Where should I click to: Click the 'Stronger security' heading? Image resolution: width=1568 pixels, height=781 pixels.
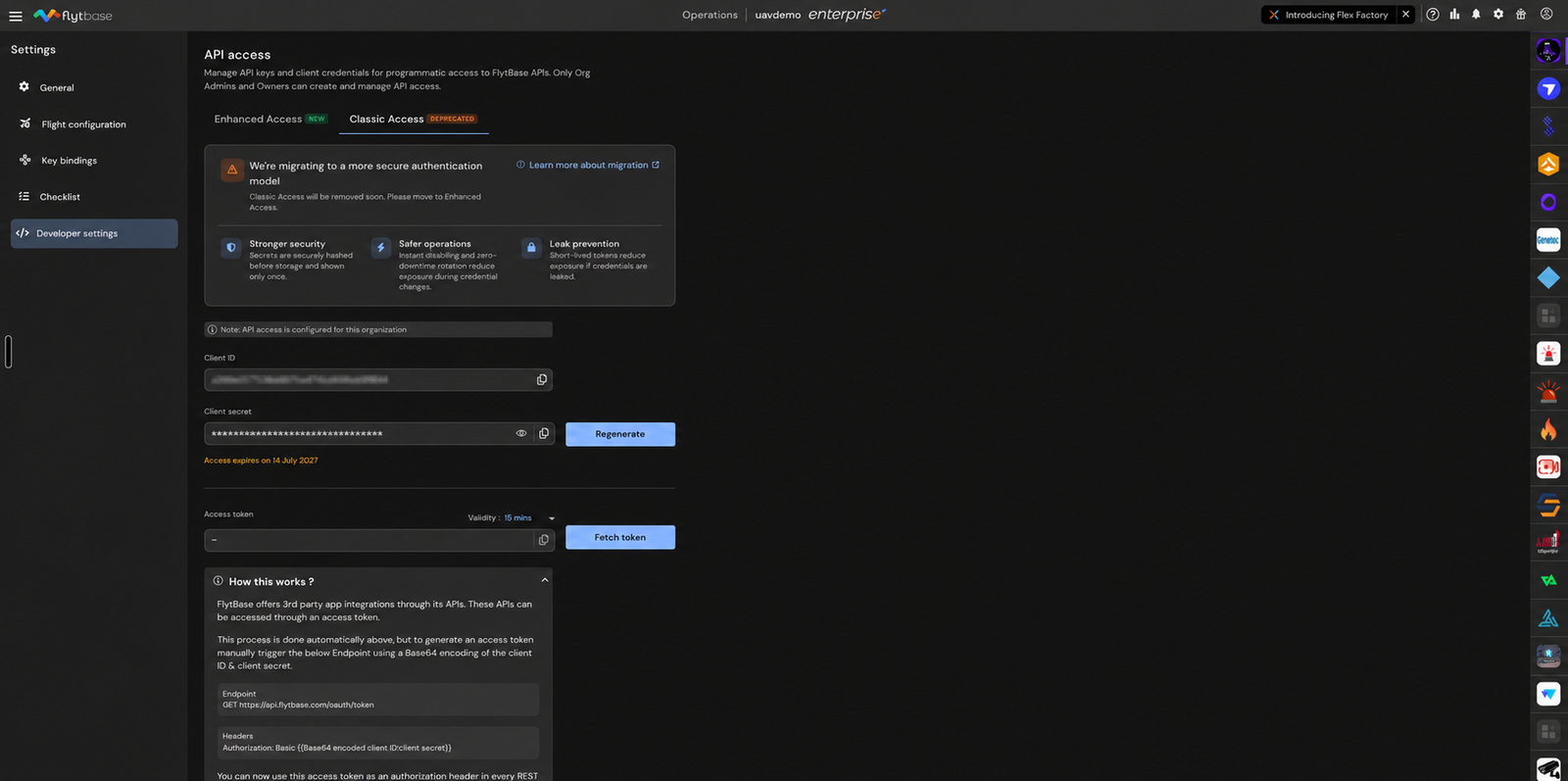coord(287,244)
